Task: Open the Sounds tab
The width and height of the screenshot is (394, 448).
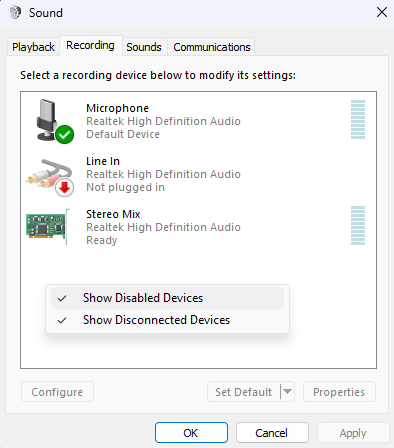Action: click(x=144, y=47)
